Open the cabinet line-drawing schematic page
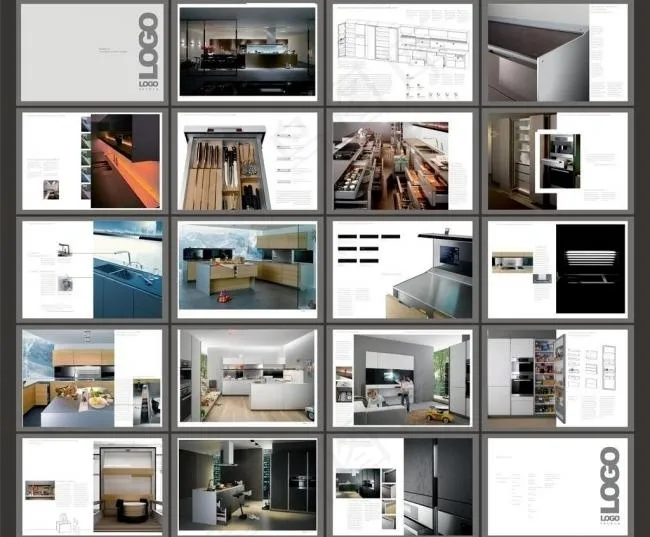The image size is (650, 537). 402,52
